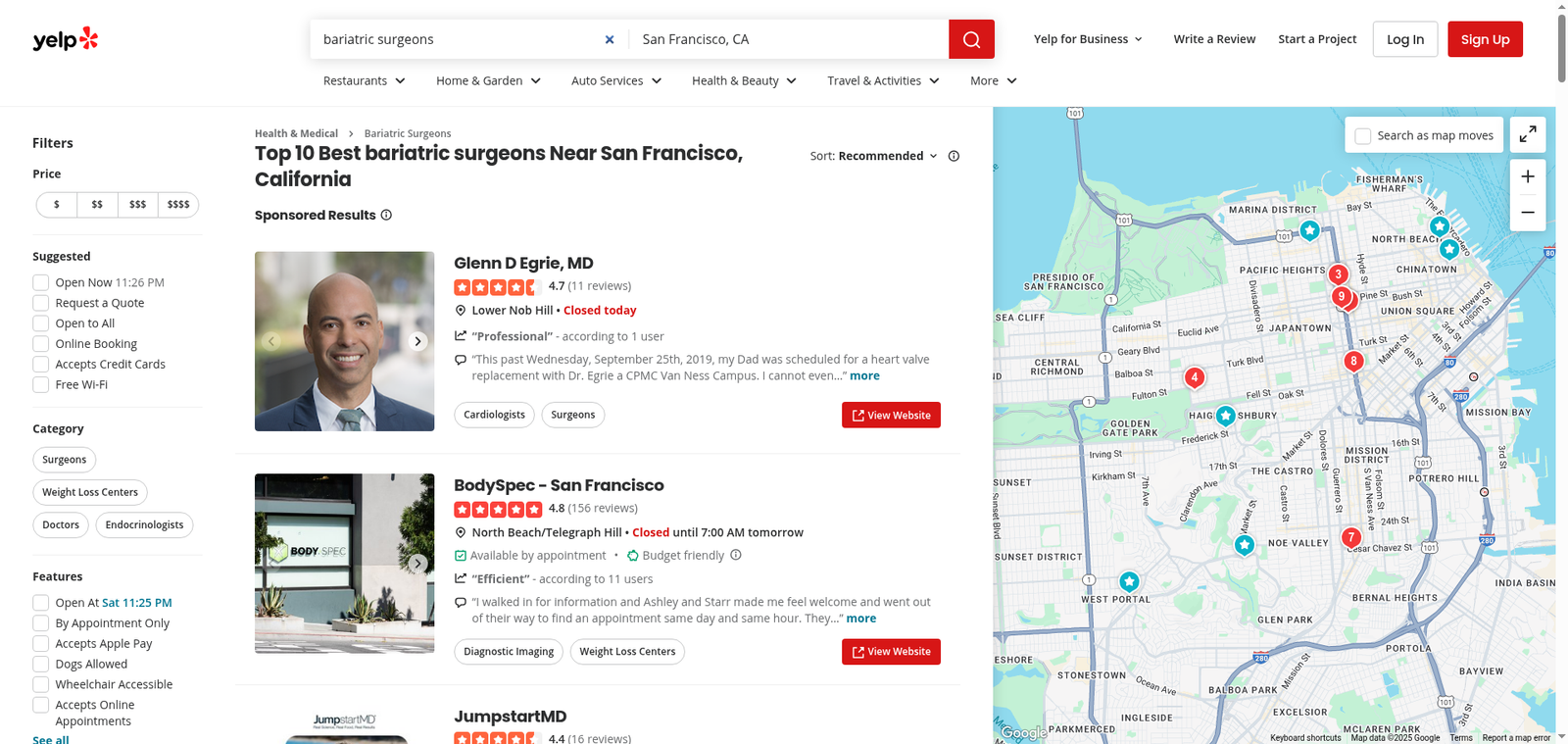Check the Open to All filter
Image resolution: width=1568 pixels, height=744 pixels.
pyautogui.click(x=41, y=323)
